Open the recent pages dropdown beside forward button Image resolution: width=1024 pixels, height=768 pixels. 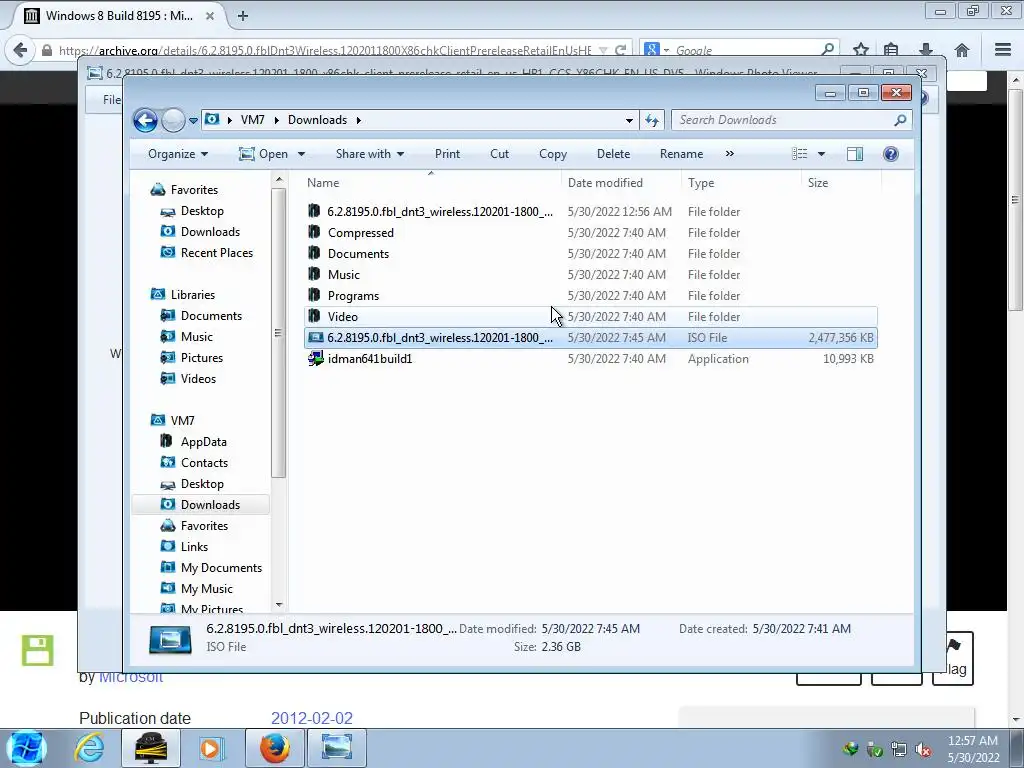tap(193, 121)
